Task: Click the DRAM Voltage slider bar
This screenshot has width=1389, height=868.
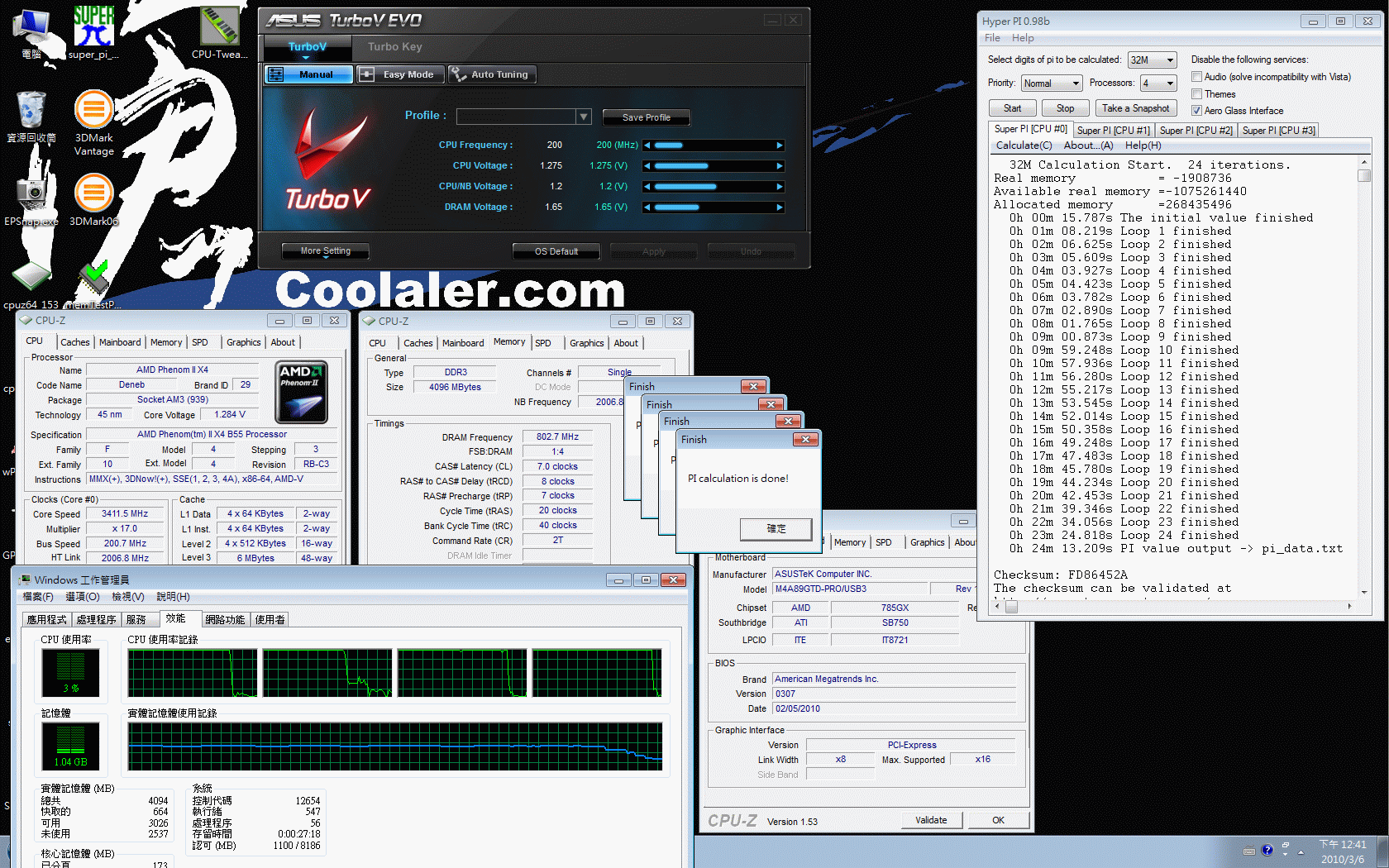Action: coord(713,207)
